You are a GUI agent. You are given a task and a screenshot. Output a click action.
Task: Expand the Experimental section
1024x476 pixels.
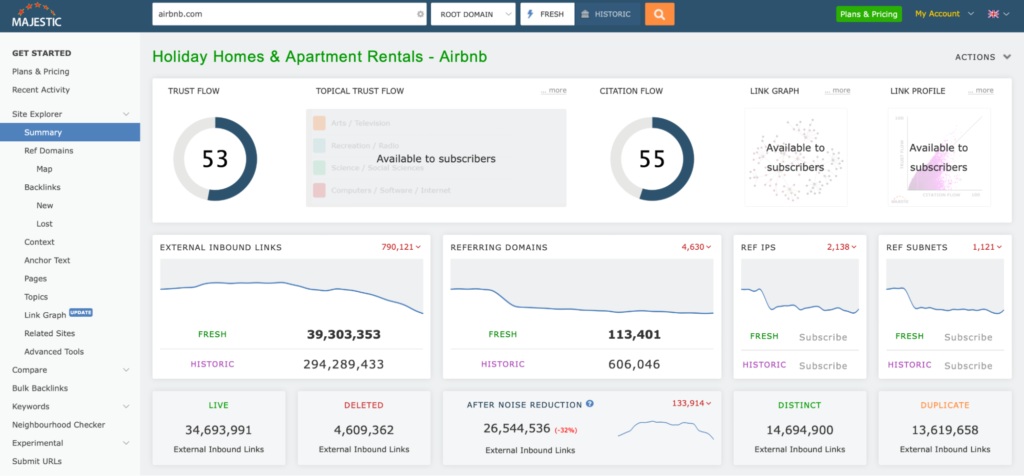(x=126, y=443)
